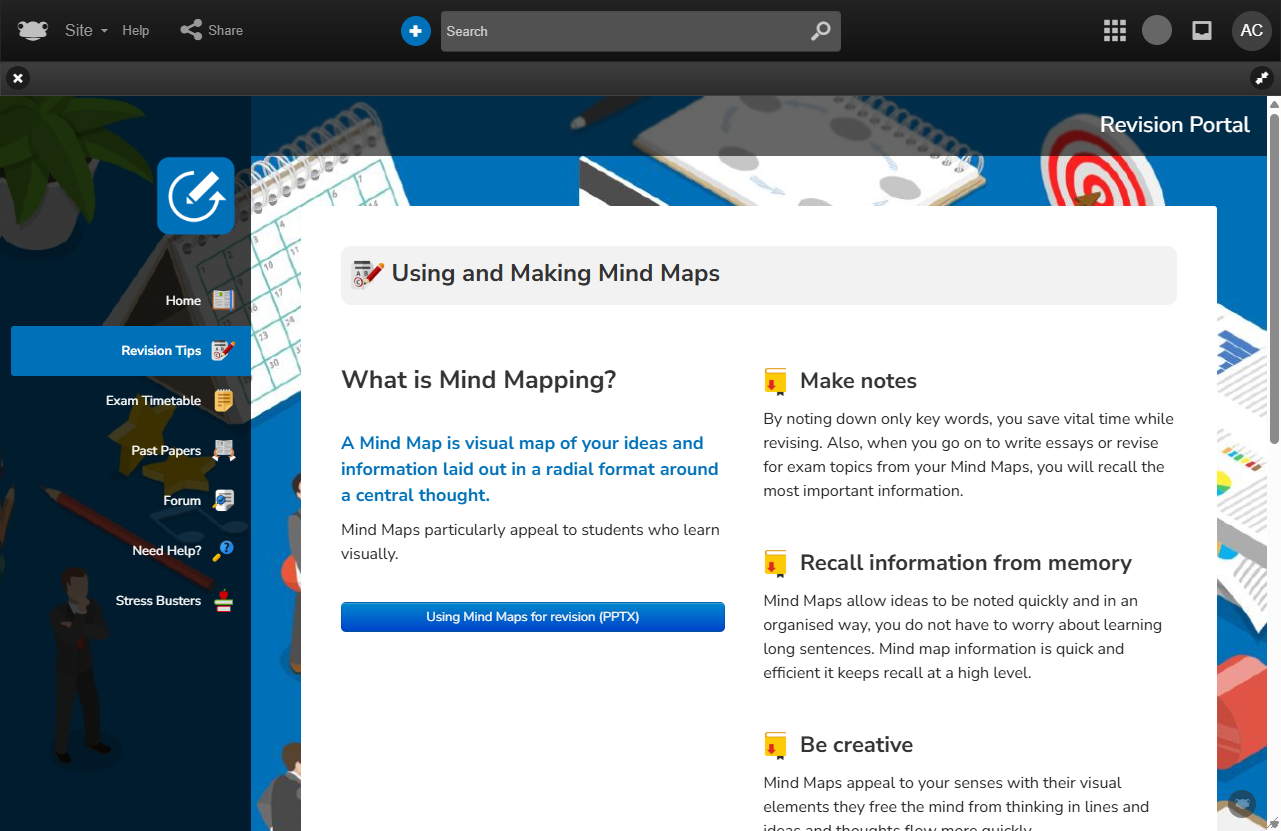Select Exam Timetable in sidebar
Viewport: 1281px width, 831px height.
click(x=154, y=400)
